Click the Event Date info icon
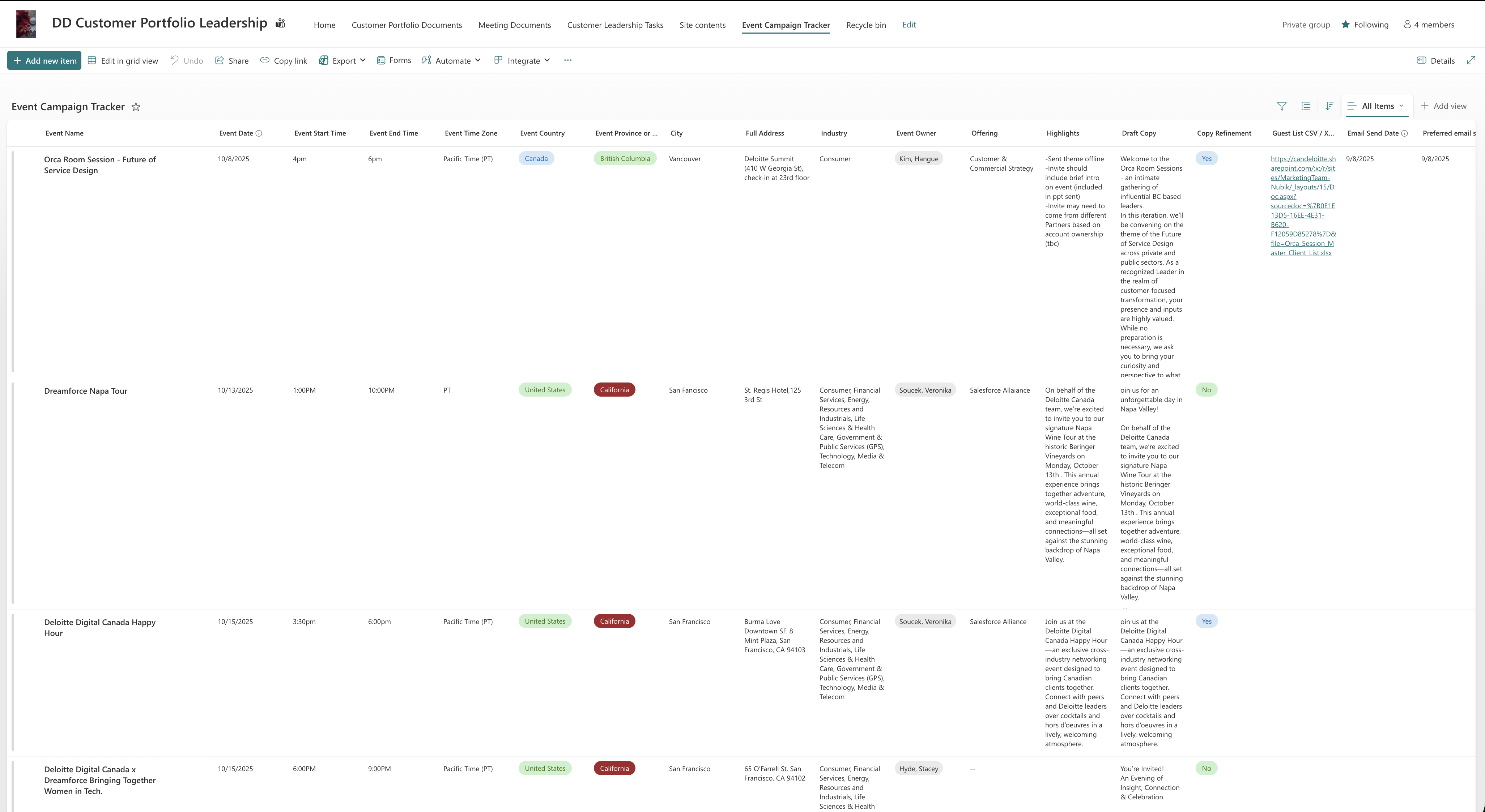 coord(259,133)
